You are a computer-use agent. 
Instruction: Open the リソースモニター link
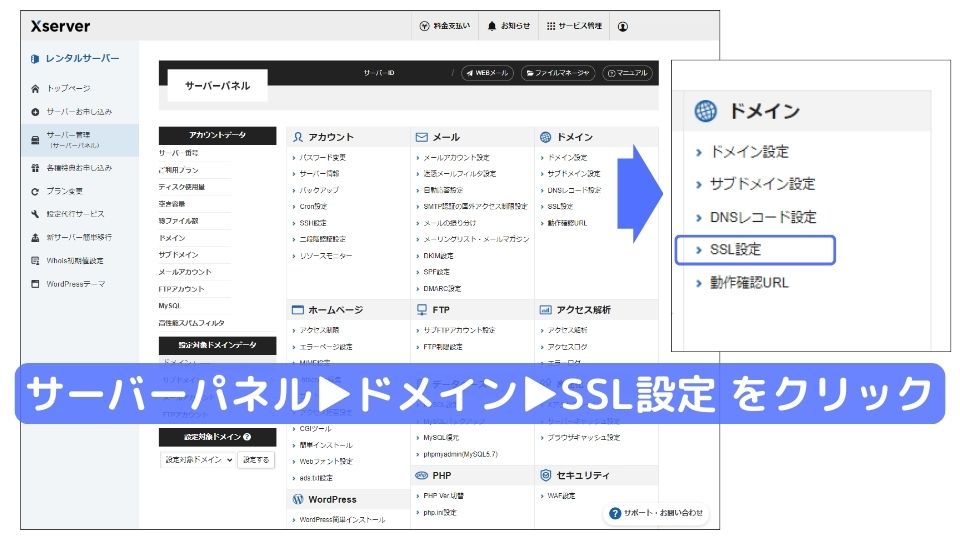click(x=325, y=256)
